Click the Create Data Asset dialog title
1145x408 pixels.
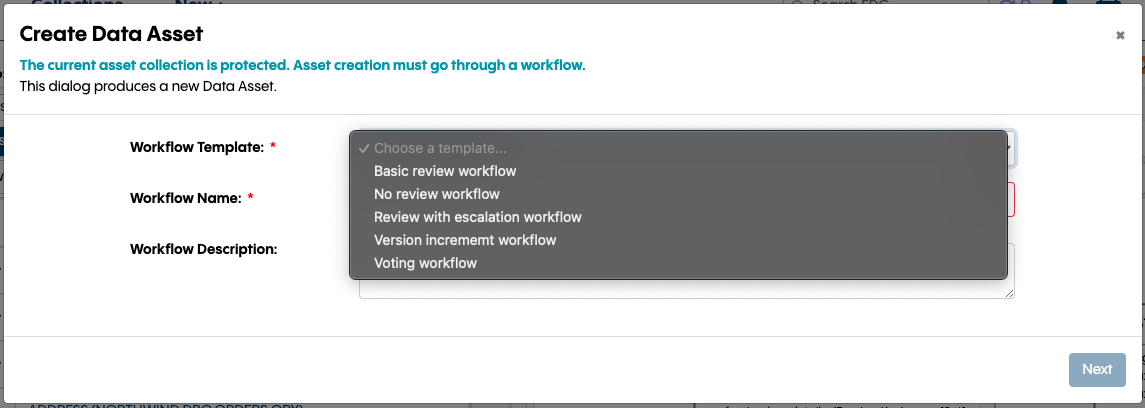[111, 34]
